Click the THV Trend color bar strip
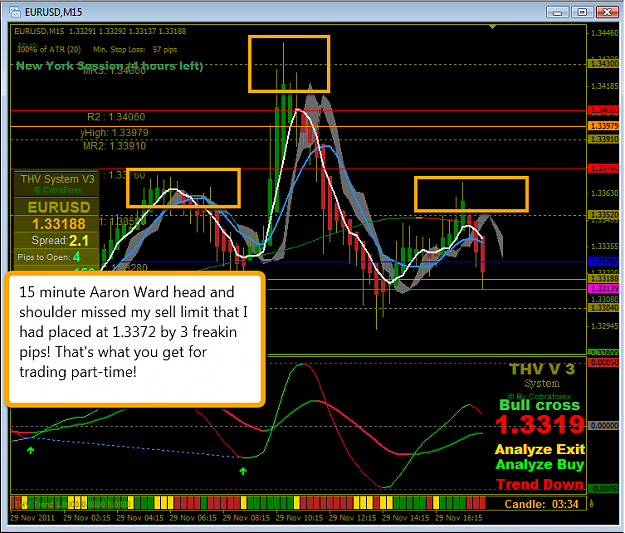Viewport: 625px width, 533px height. coord(248,503)
